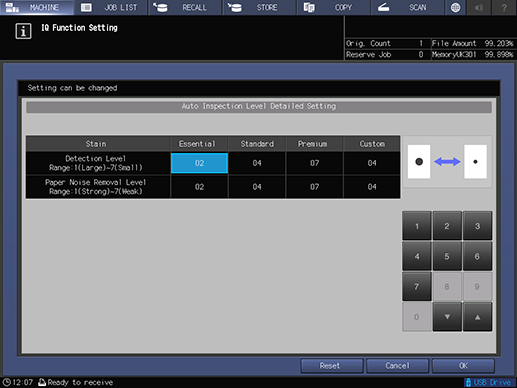
Task: Open the MACHINE tab
Action: pyautogui.click(x=37, y=7)
